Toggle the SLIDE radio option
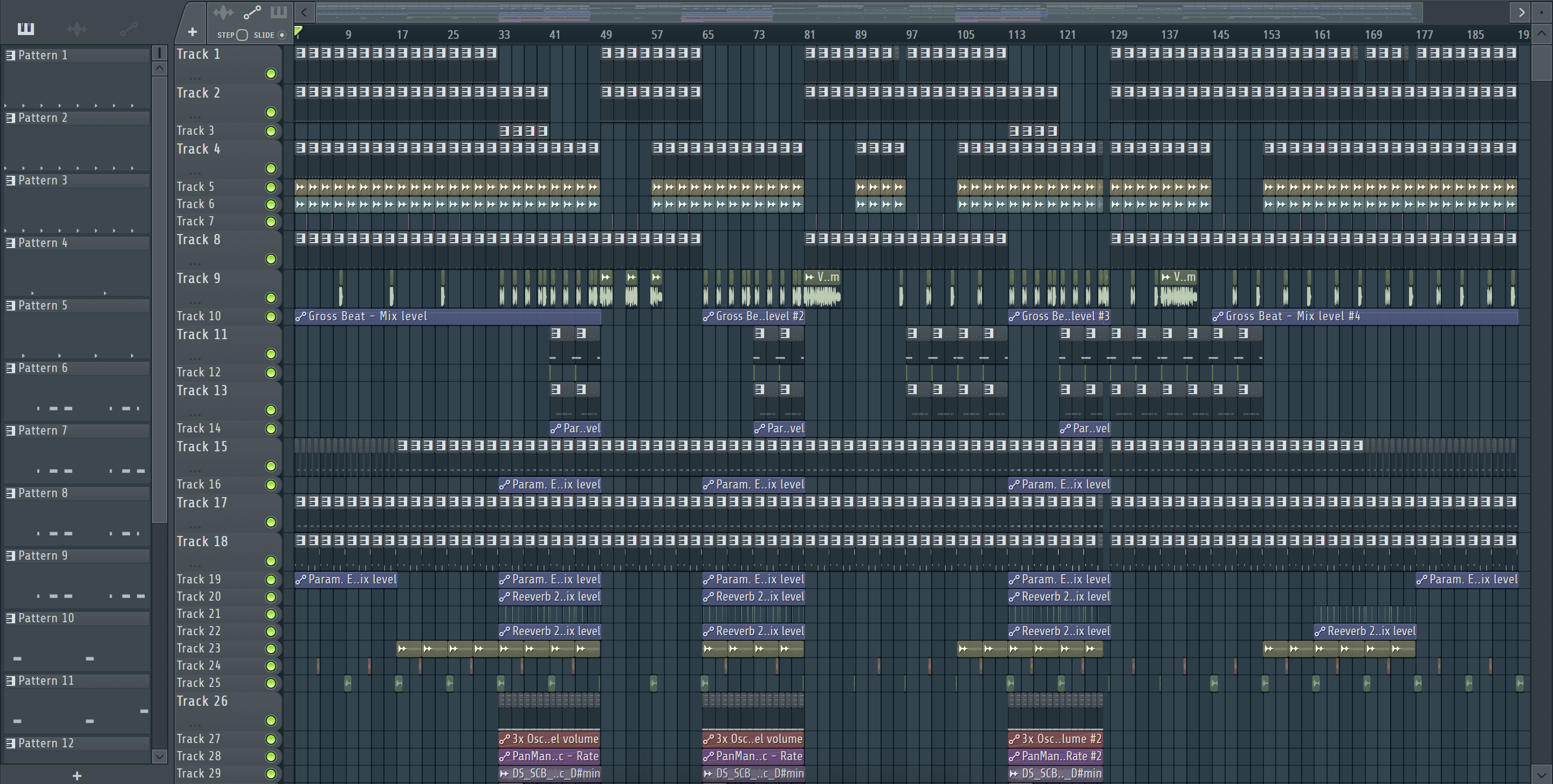This screenshot has width=1553, height=784. pos(281,35)
